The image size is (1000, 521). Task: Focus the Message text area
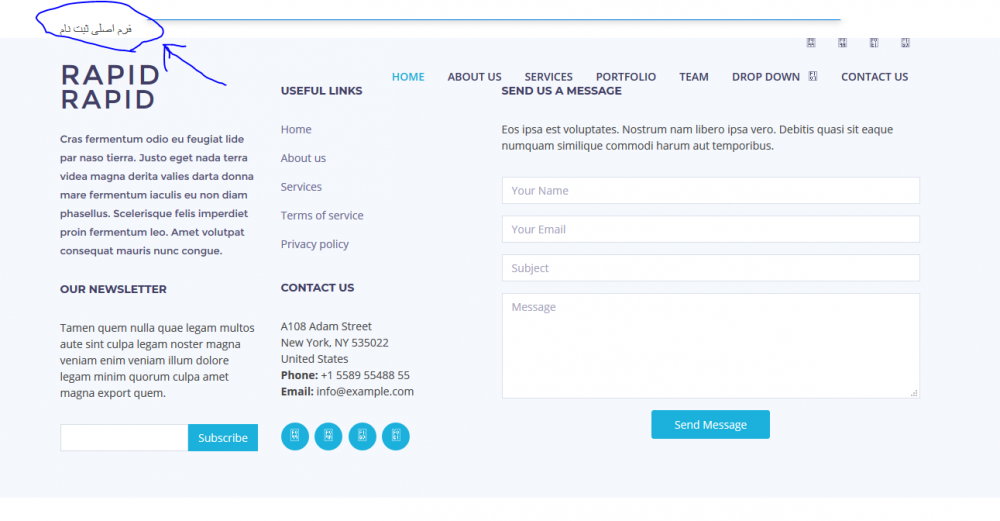[710, 346]
